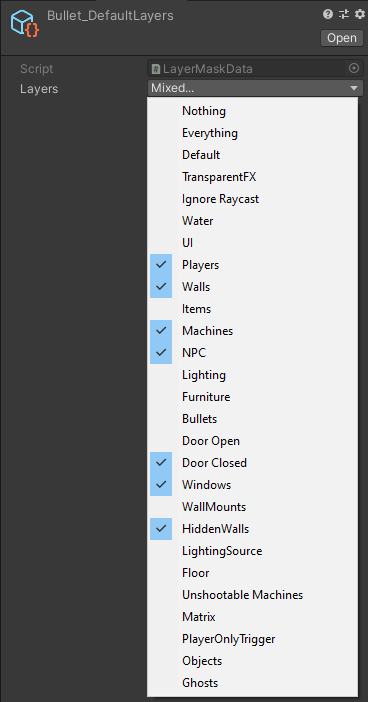Viewport: 368px width, 702px height.
Task: Select Everything in the layer list
Action: point(254,133)
